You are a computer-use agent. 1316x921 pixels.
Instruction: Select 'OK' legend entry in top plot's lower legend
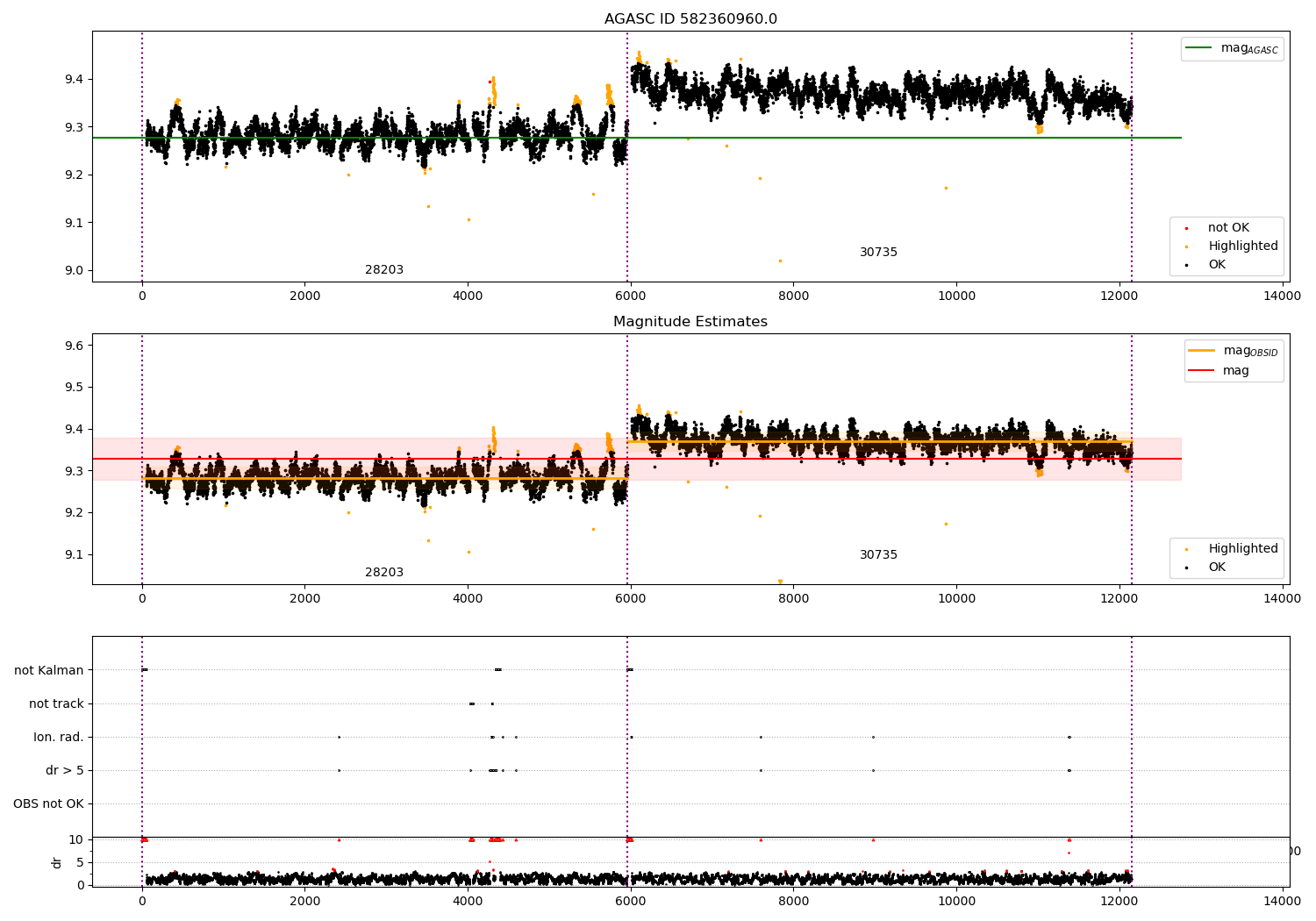pos(1217,265)
